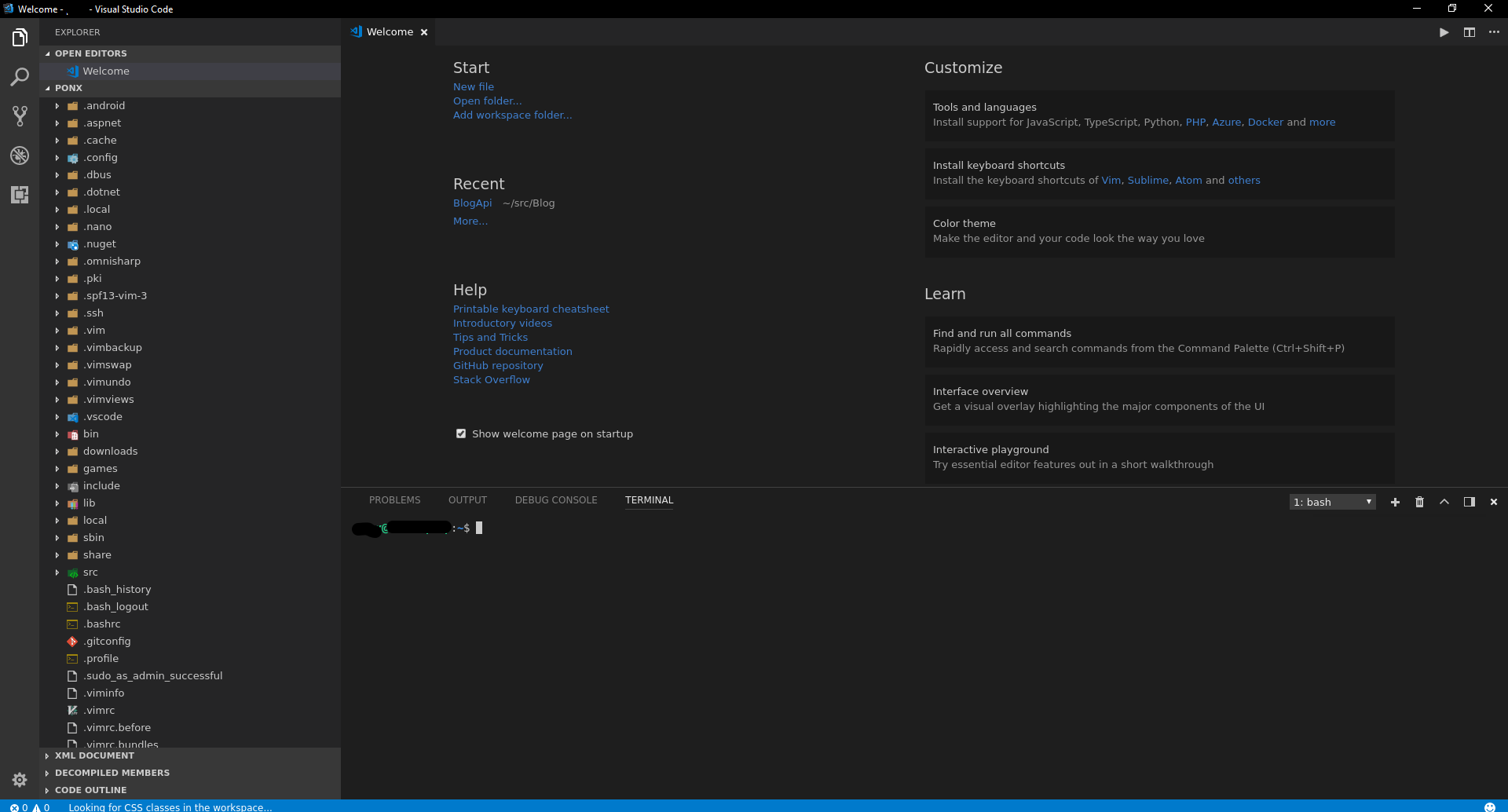Image resolution: width=1508 pixels, height=812 pixels.
Task: Split the editor using the top-right icon
Action: click(x=1468, y=32)
